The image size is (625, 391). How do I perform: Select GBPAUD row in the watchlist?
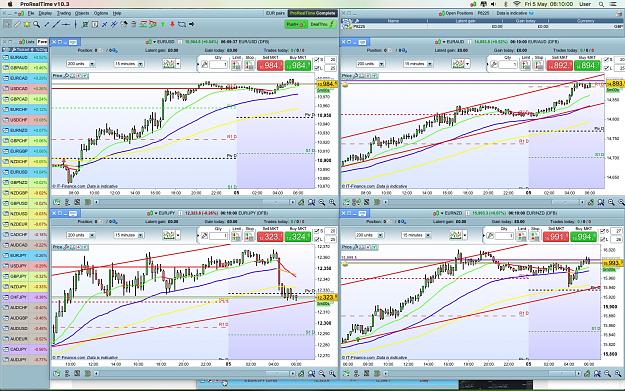(x=25, y=68)
